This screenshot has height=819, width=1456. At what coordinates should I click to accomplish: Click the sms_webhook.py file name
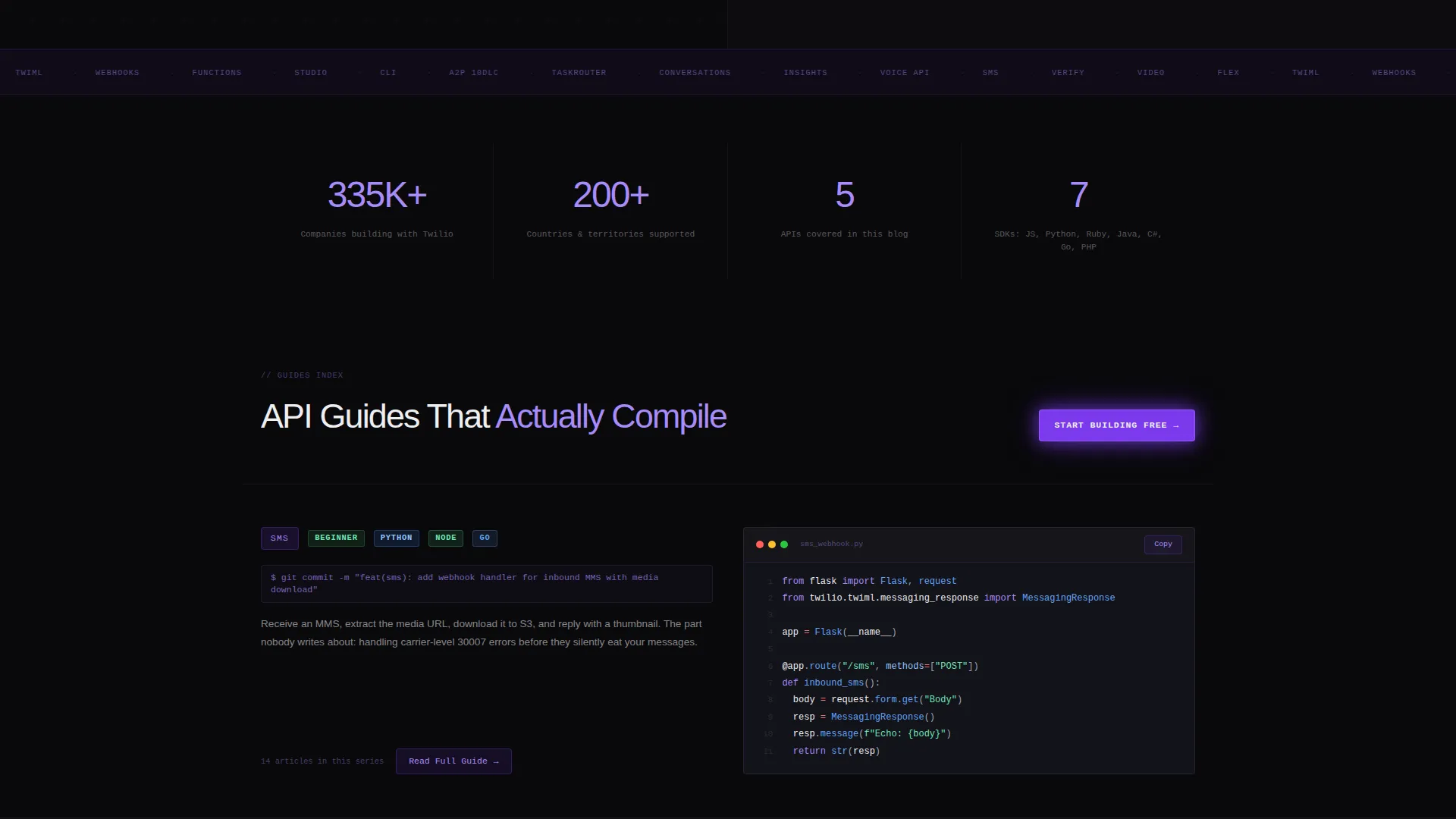coord(831,544)
